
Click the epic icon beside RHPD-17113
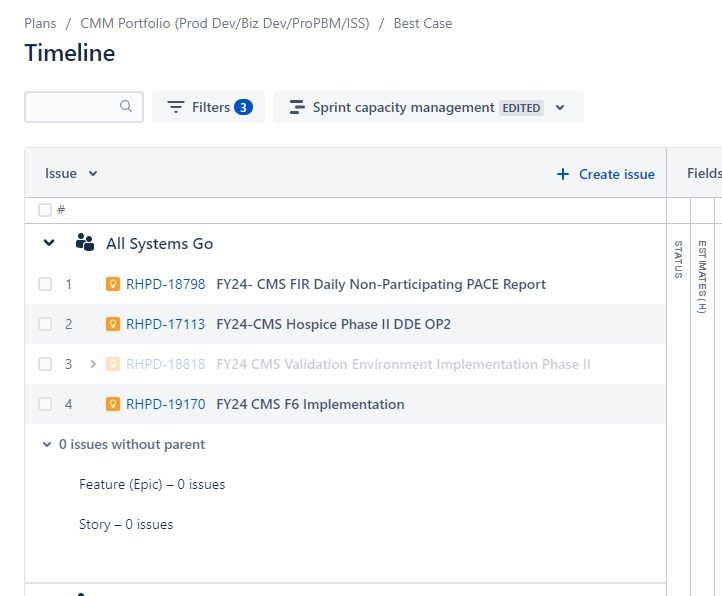coord(113,324)
